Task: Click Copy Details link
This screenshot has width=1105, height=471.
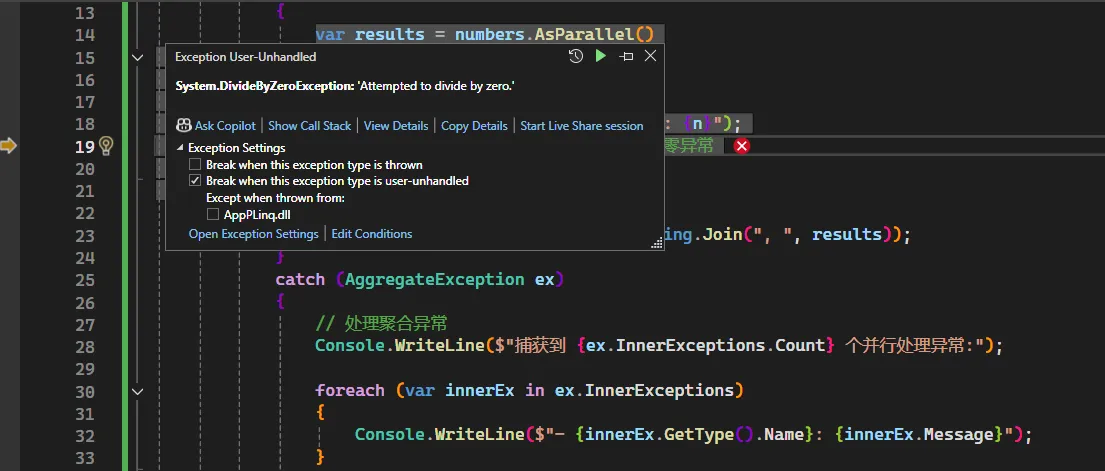Action: 474,126
